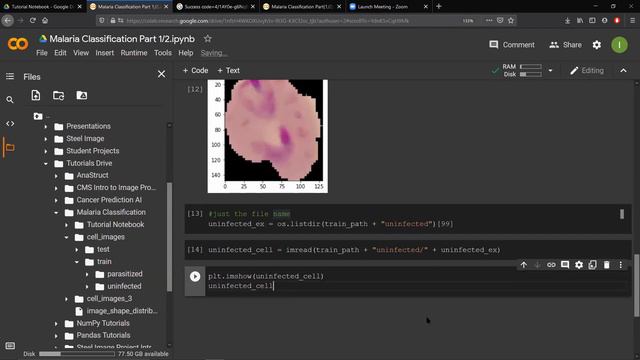Expand the AnaStruct folder
This screenshot has height=360, width=640.
point(56,176)
